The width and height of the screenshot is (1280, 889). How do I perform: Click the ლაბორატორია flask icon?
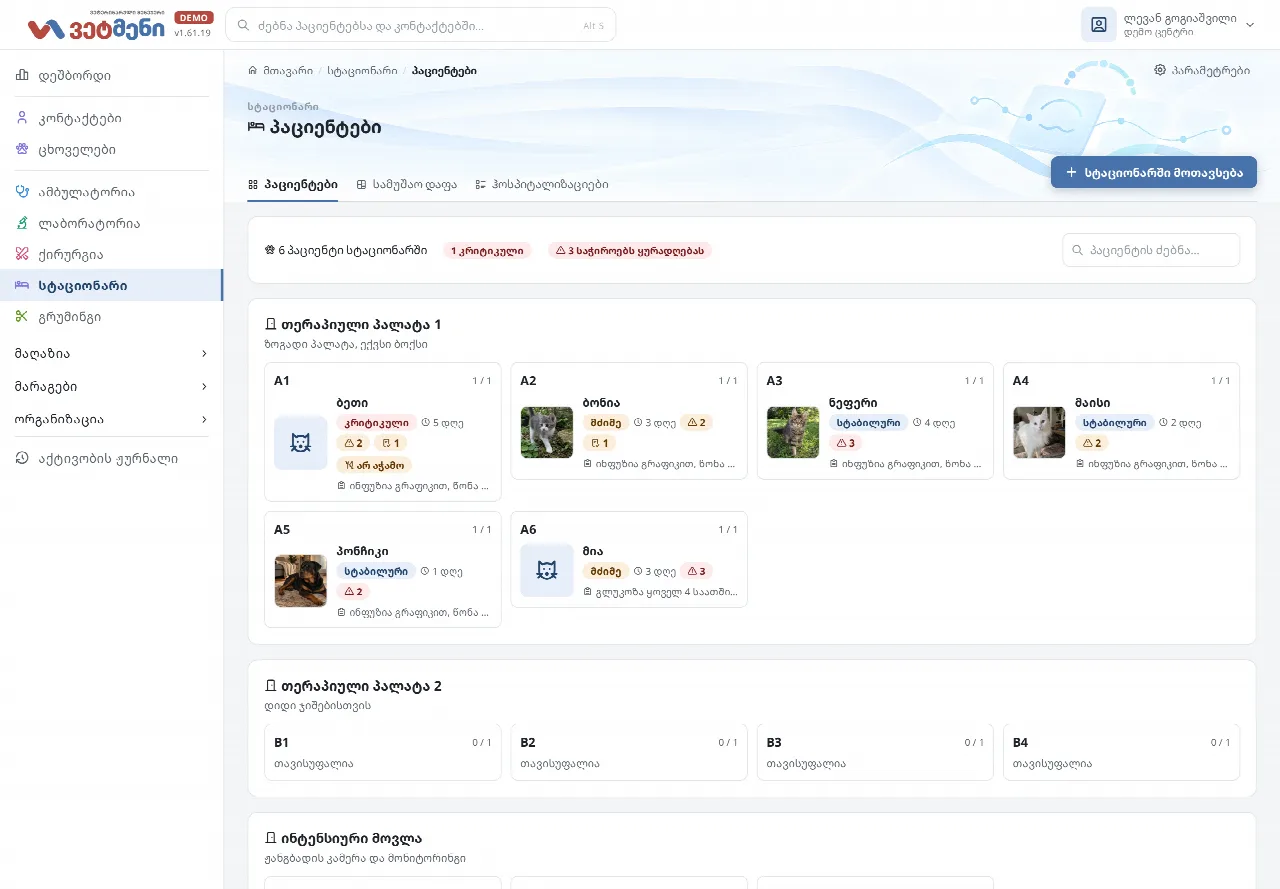(22, 223)
